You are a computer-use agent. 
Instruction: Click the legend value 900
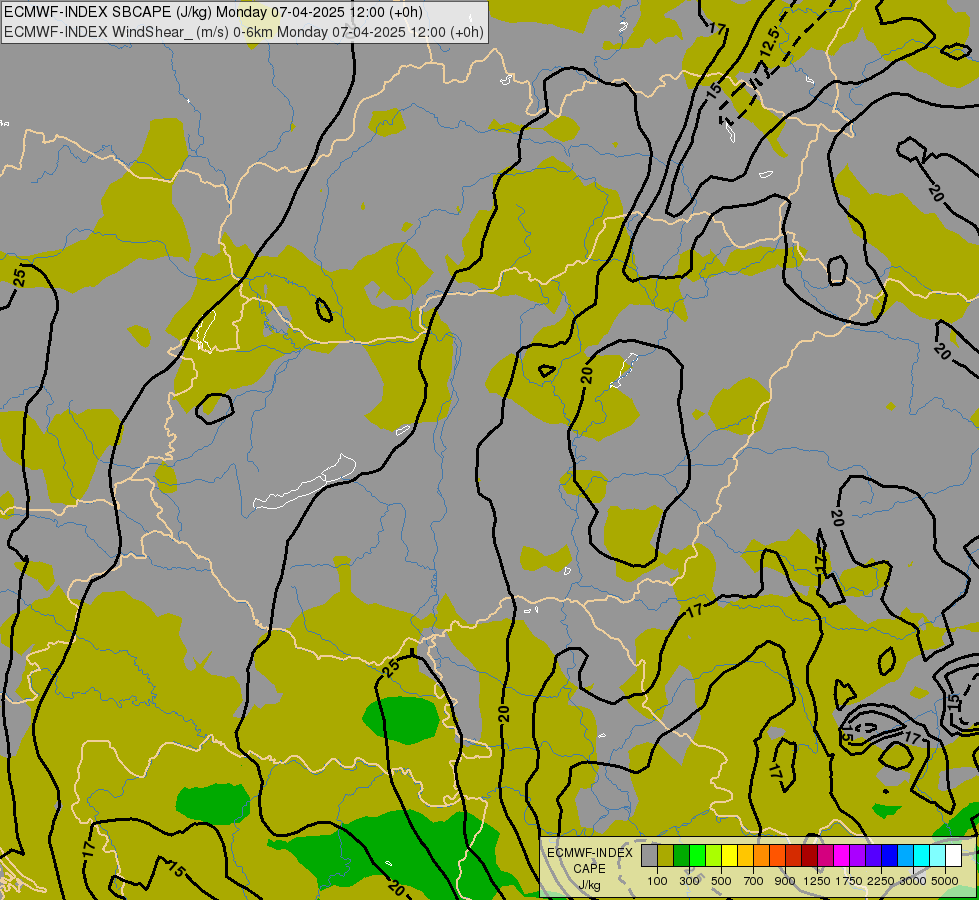point(785,881)
